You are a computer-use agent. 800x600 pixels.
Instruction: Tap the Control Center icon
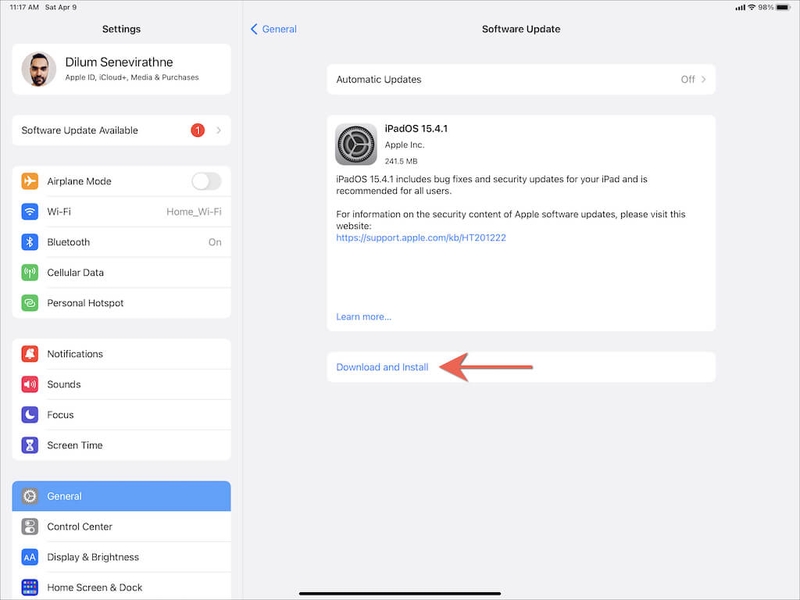point(30,527)
